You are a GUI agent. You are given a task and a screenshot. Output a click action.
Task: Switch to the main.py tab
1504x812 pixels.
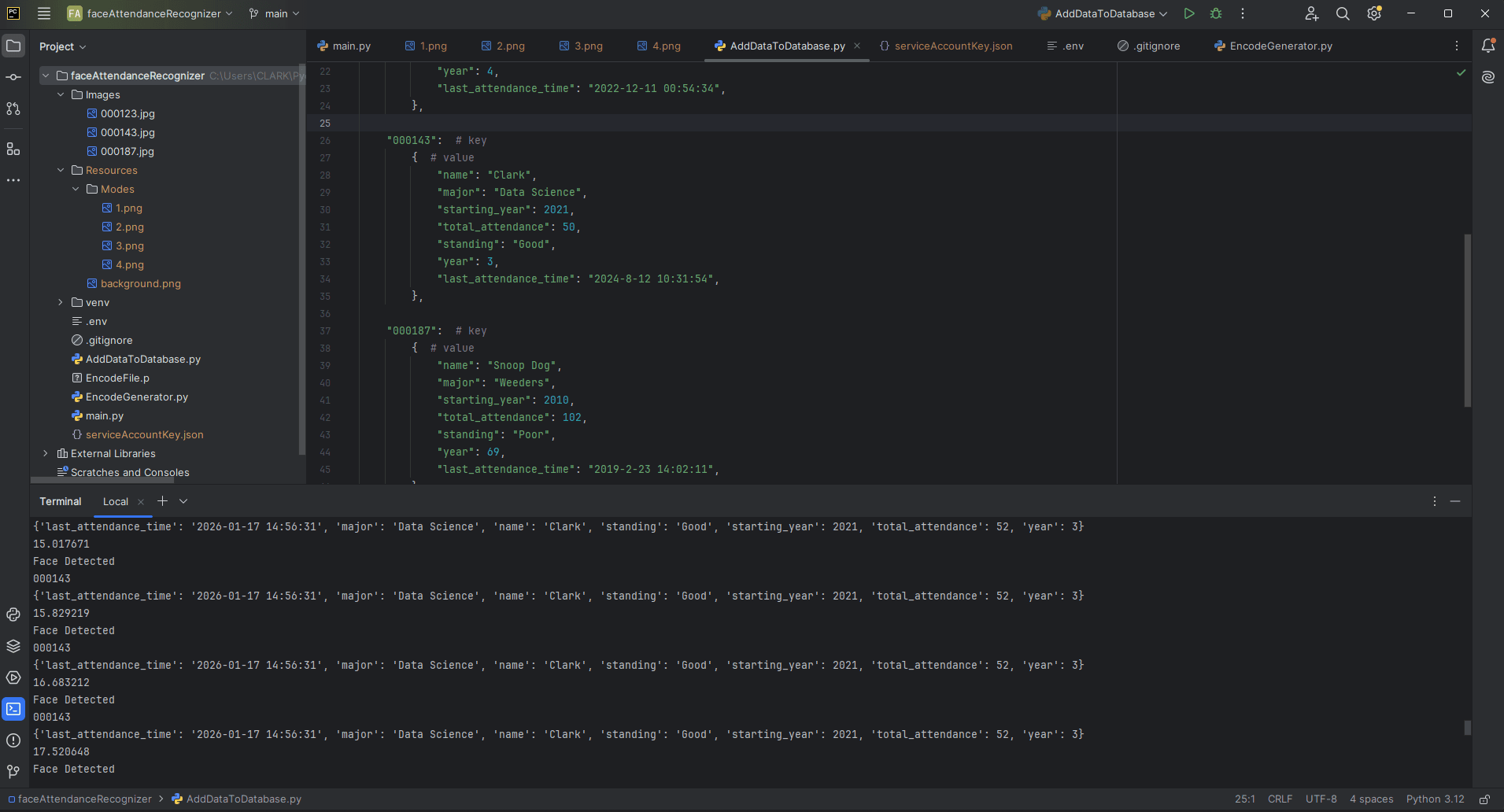(344, 46)
